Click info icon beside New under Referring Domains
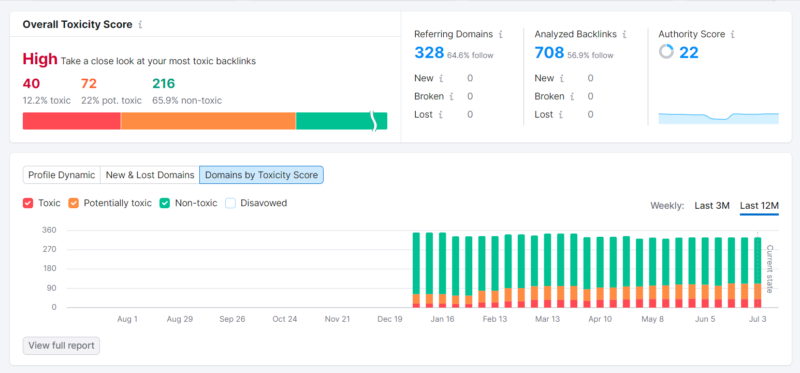The image size is (800, 373). tap(441, 79)
